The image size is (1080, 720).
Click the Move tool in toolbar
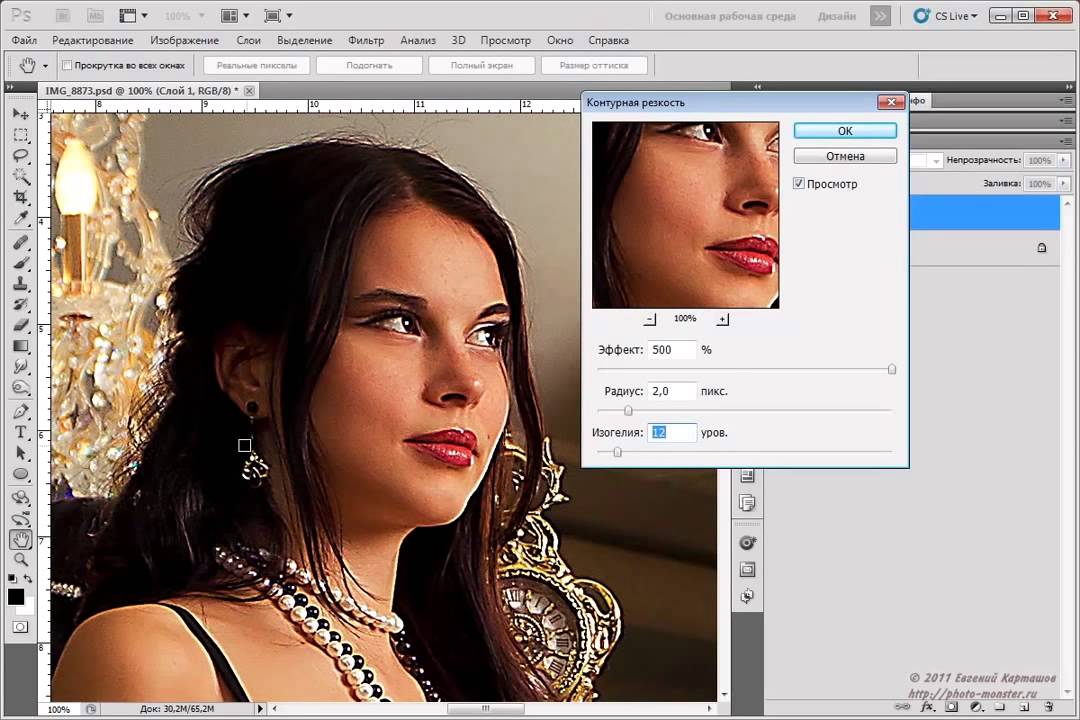coord(20,115)
